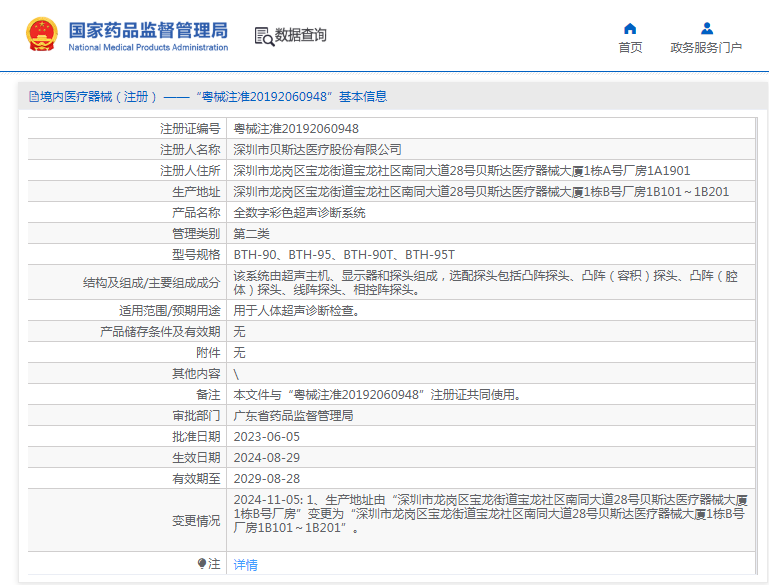Select 深圳市贝斯达医疗股份有限公司 registrant name

pos(317,150)
